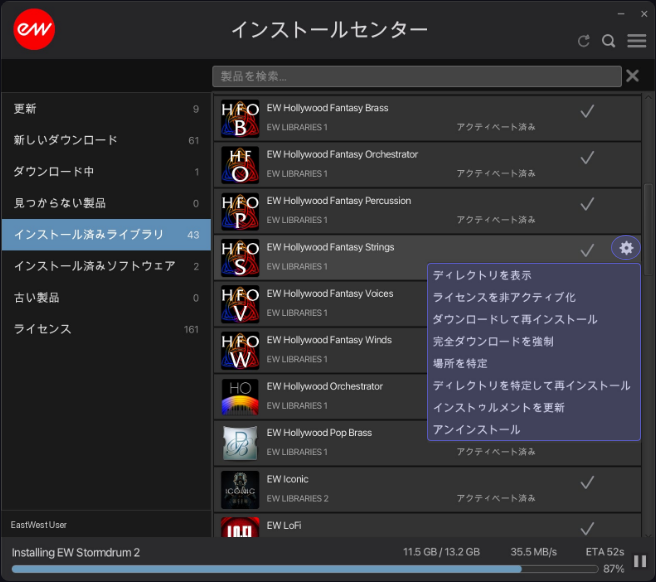Choose ディレクトリを特定して再インストール
This screenshot has width=656, height=582.
[x=533, y=385]
